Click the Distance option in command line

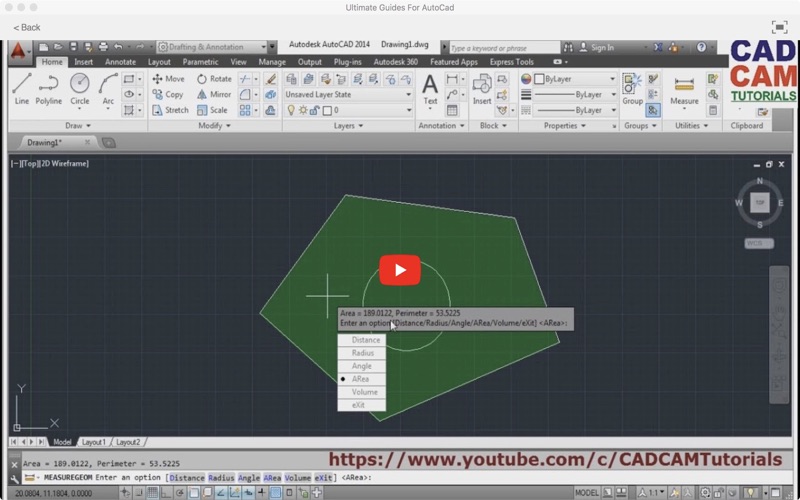tap(187, 478)
